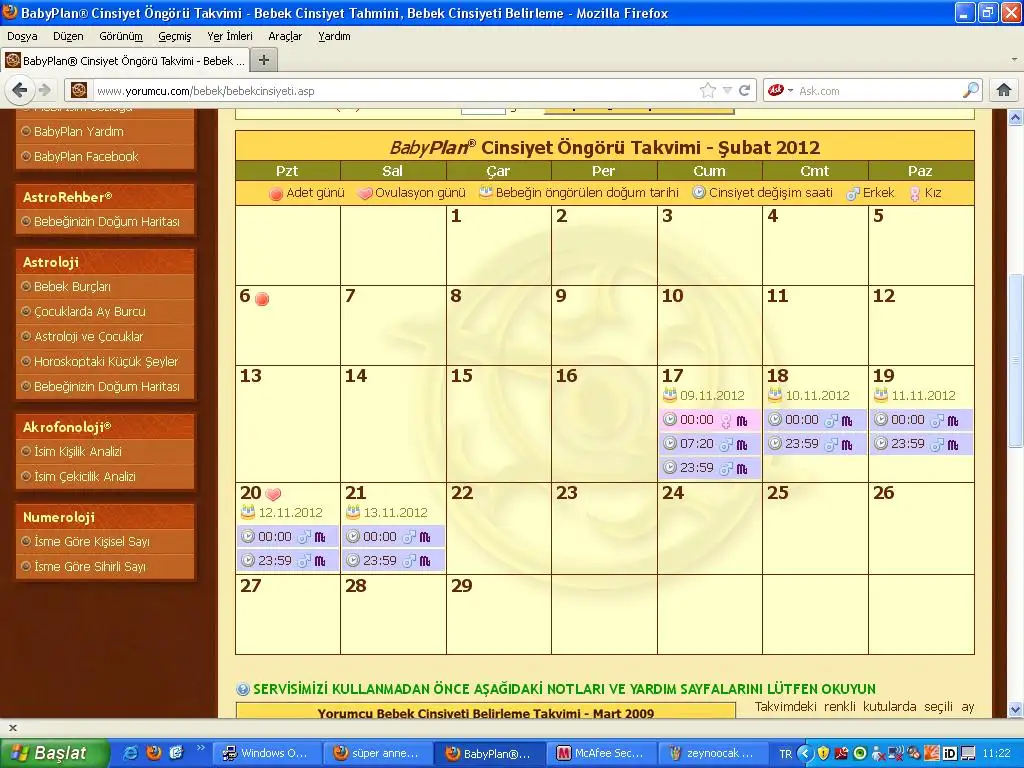Screen dimensions: 1024x768
Task: Click the forward navigation arrow
Action: (44, 90)
